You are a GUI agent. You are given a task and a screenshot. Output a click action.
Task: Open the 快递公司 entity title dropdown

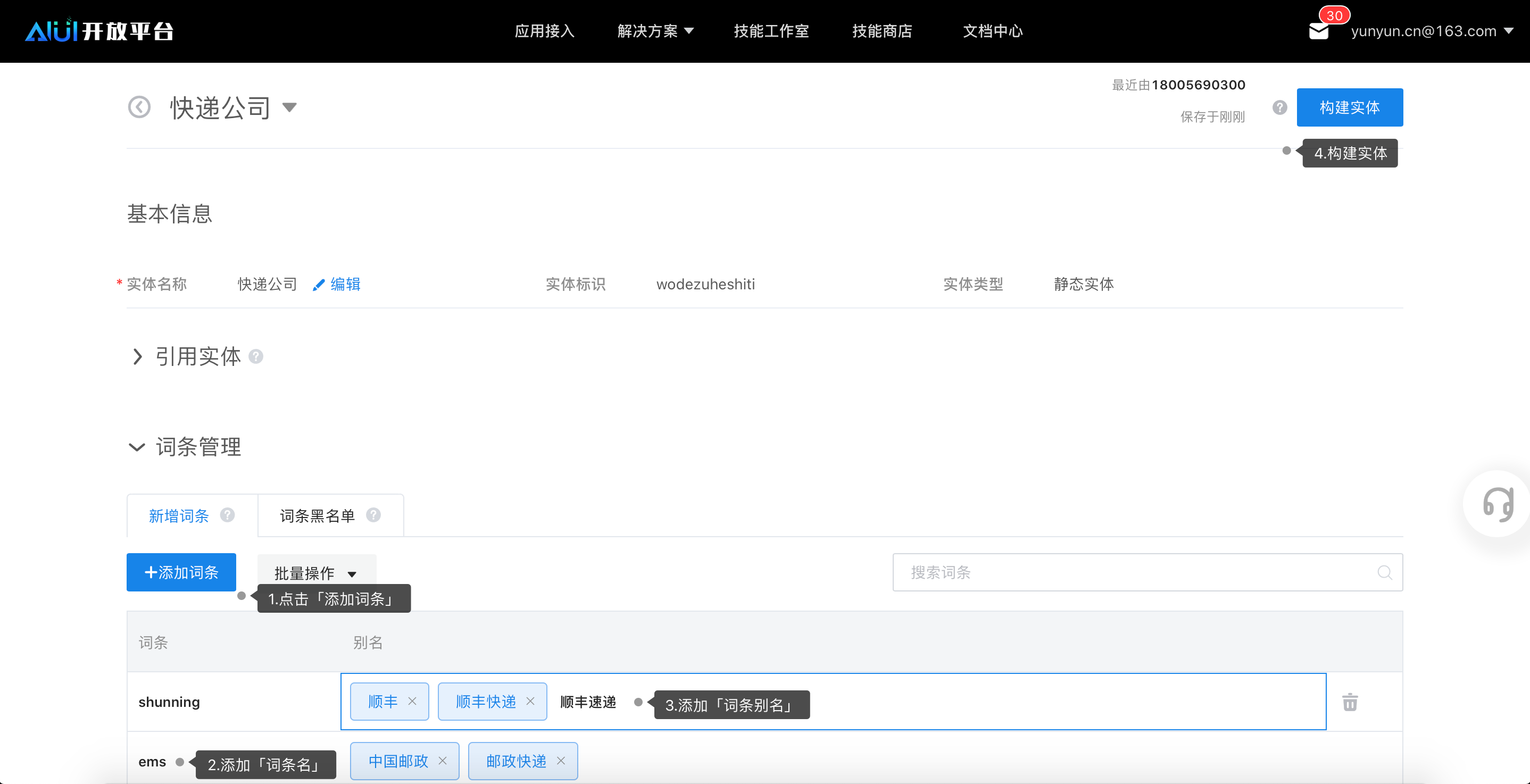click(x=289, y=107)
